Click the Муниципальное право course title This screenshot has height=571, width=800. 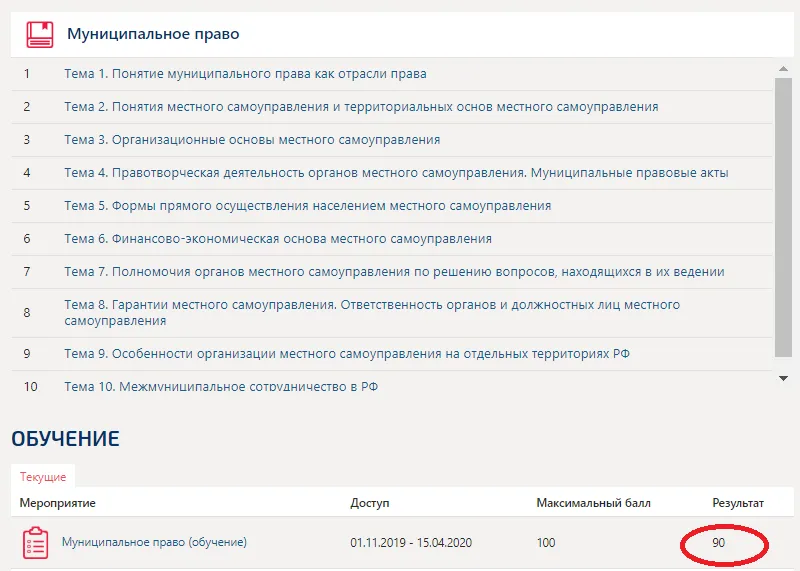point(153,34)
